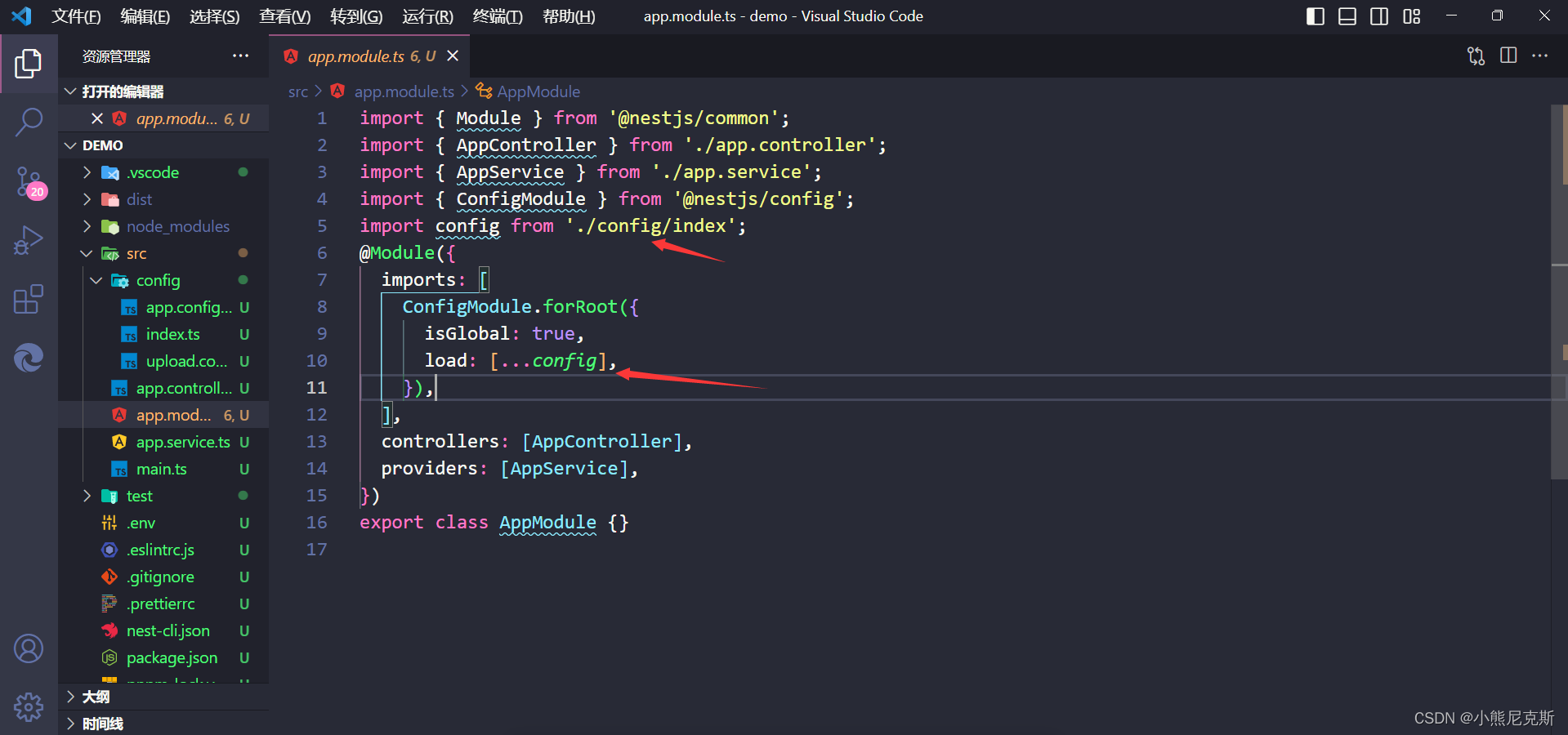
Task: Click AppModule symbol in breadcrumb
Action: [538, 91]
